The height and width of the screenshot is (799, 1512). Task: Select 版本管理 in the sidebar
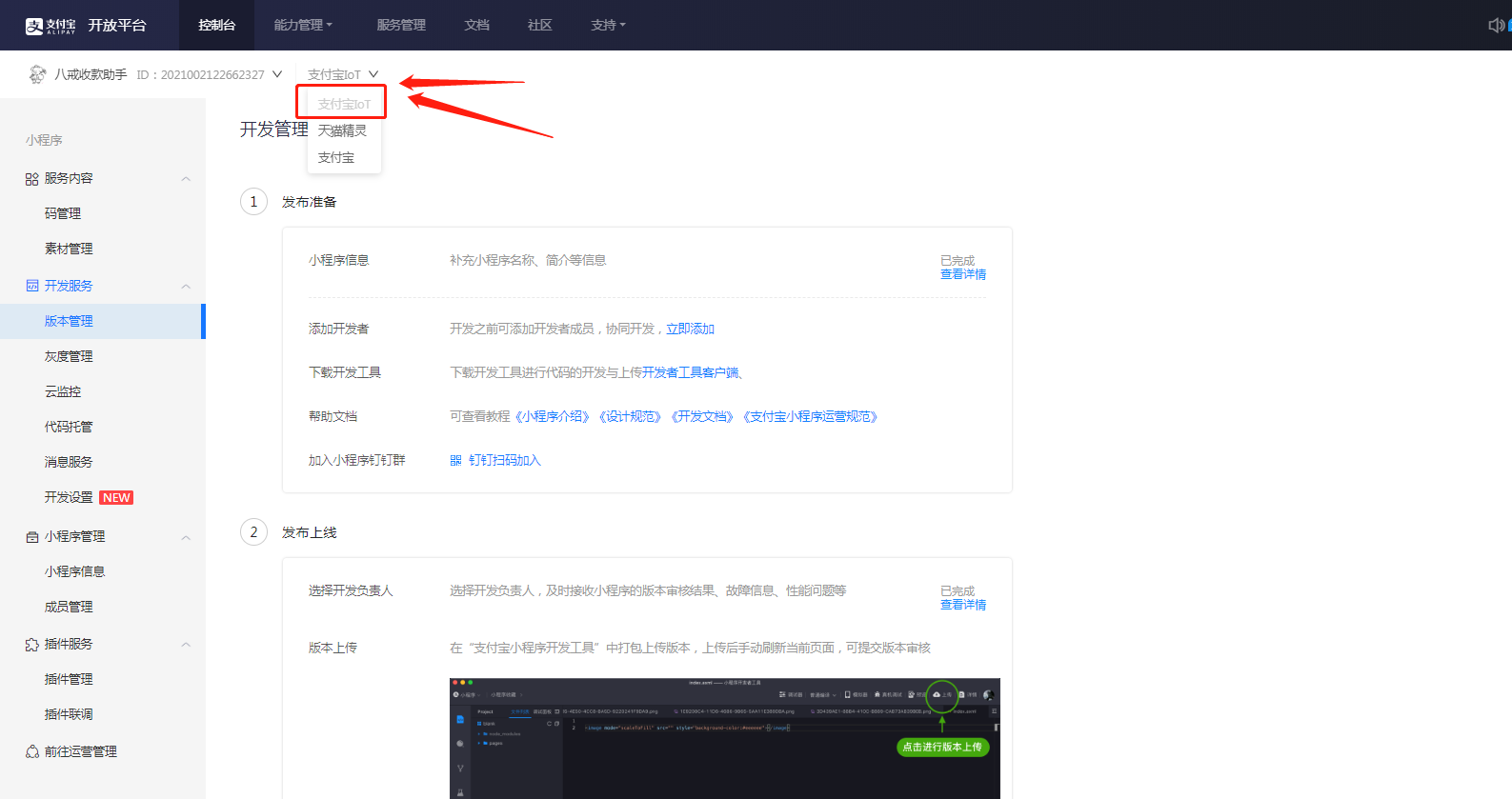tap(103, 321)
